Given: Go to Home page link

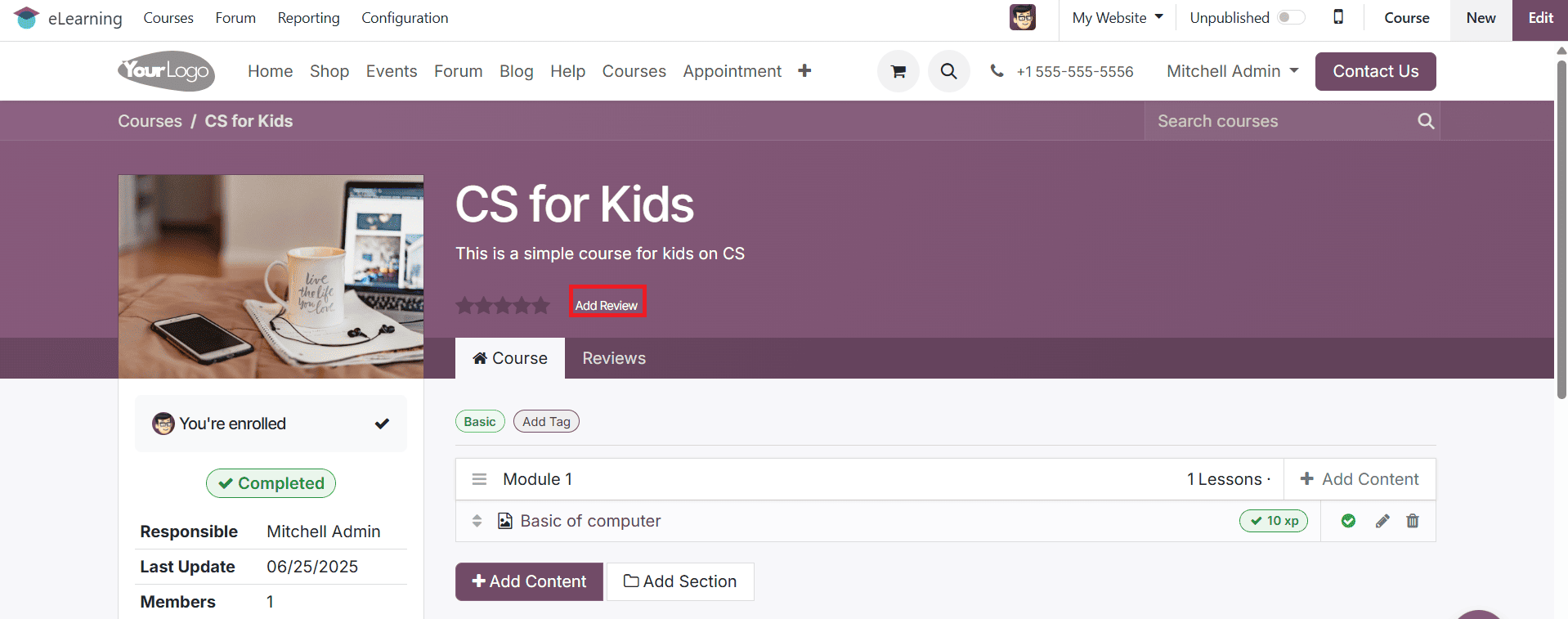Looking at the screenshot, I should point(270,71).
